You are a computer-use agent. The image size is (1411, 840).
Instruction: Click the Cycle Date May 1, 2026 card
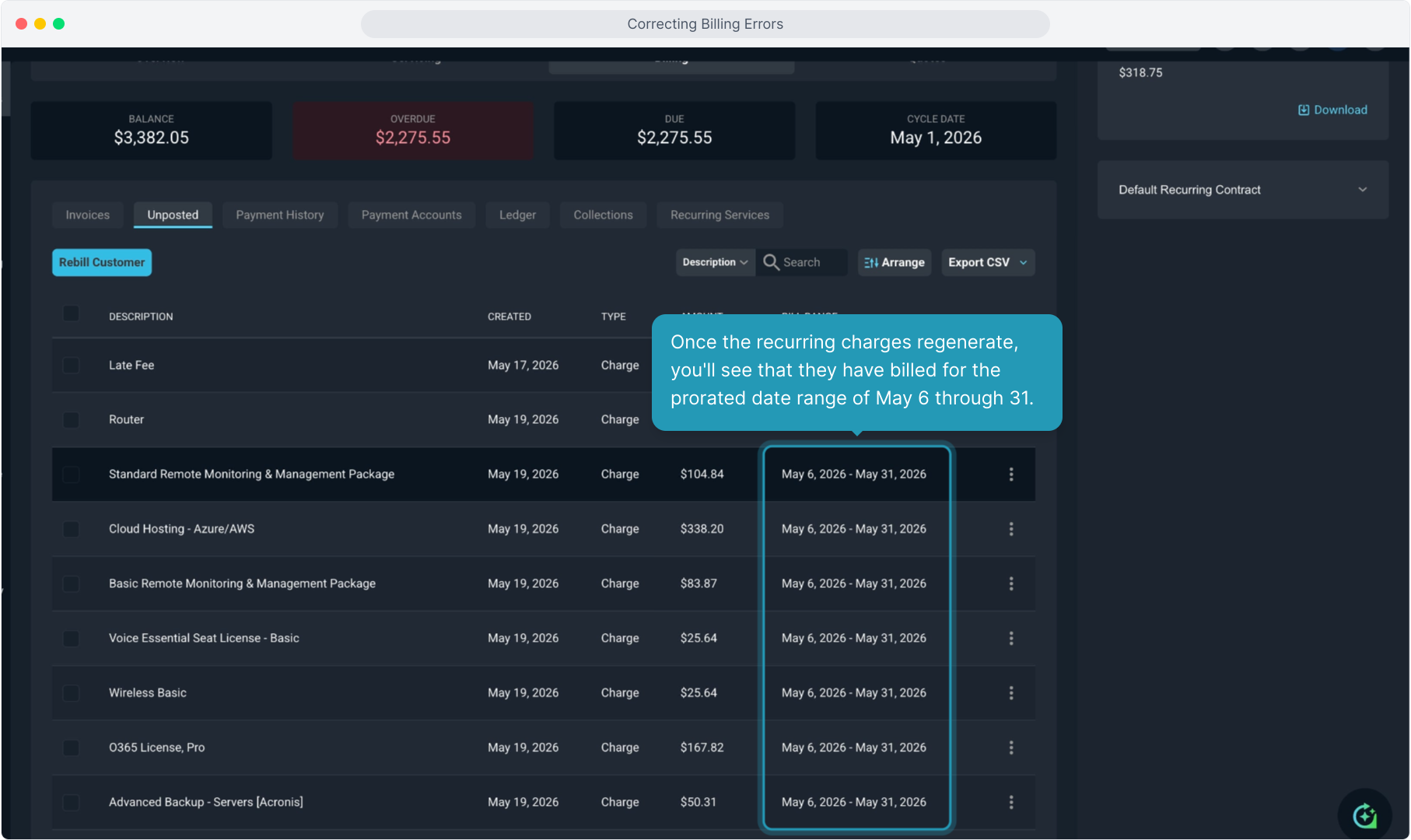(x=936, y=131)
